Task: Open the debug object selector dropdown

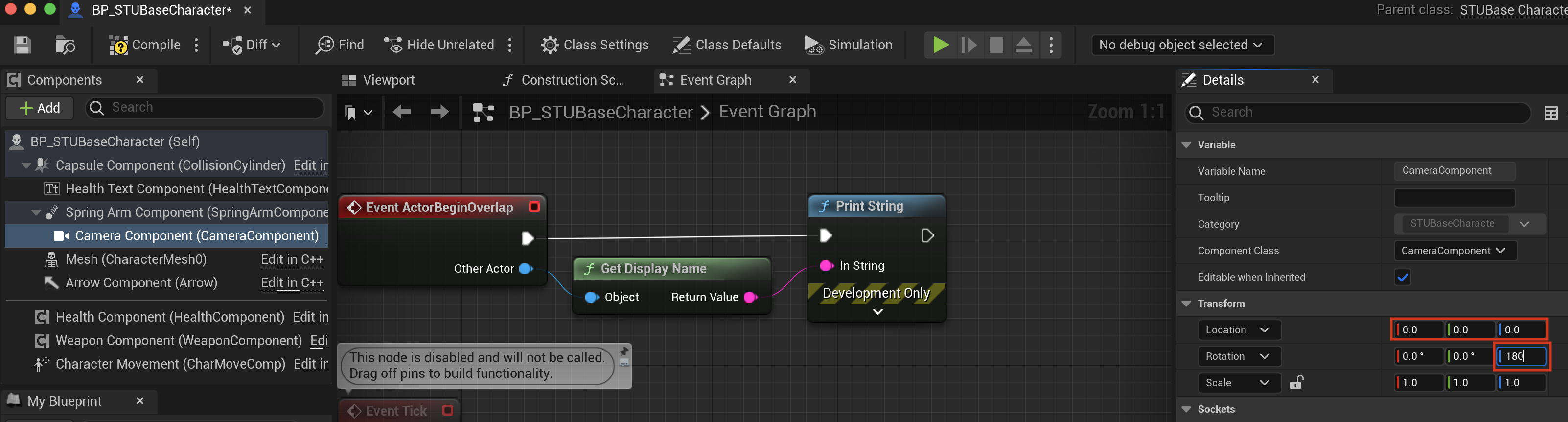Action: click(1182, 45)
